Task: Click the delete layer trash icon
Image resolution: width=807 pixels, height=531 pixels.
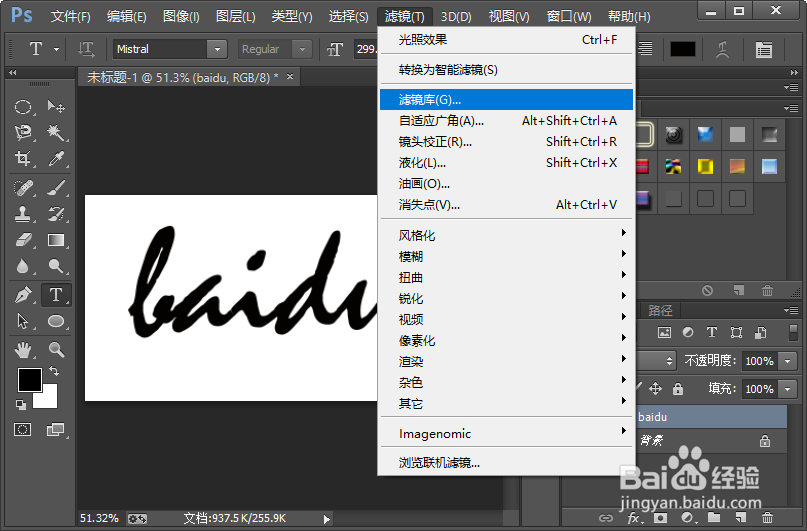Action: [767, 517]
